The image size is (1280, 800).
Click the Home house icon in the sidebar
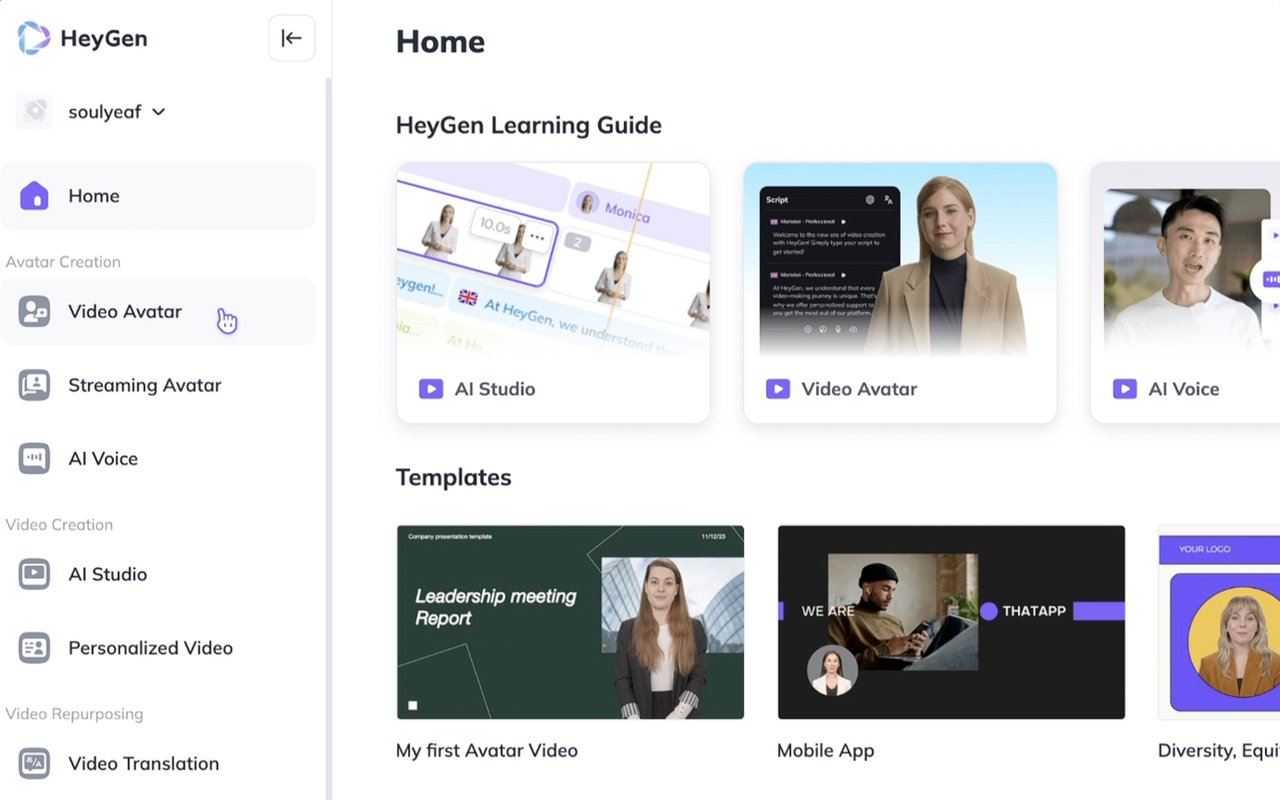coord(34,196)
